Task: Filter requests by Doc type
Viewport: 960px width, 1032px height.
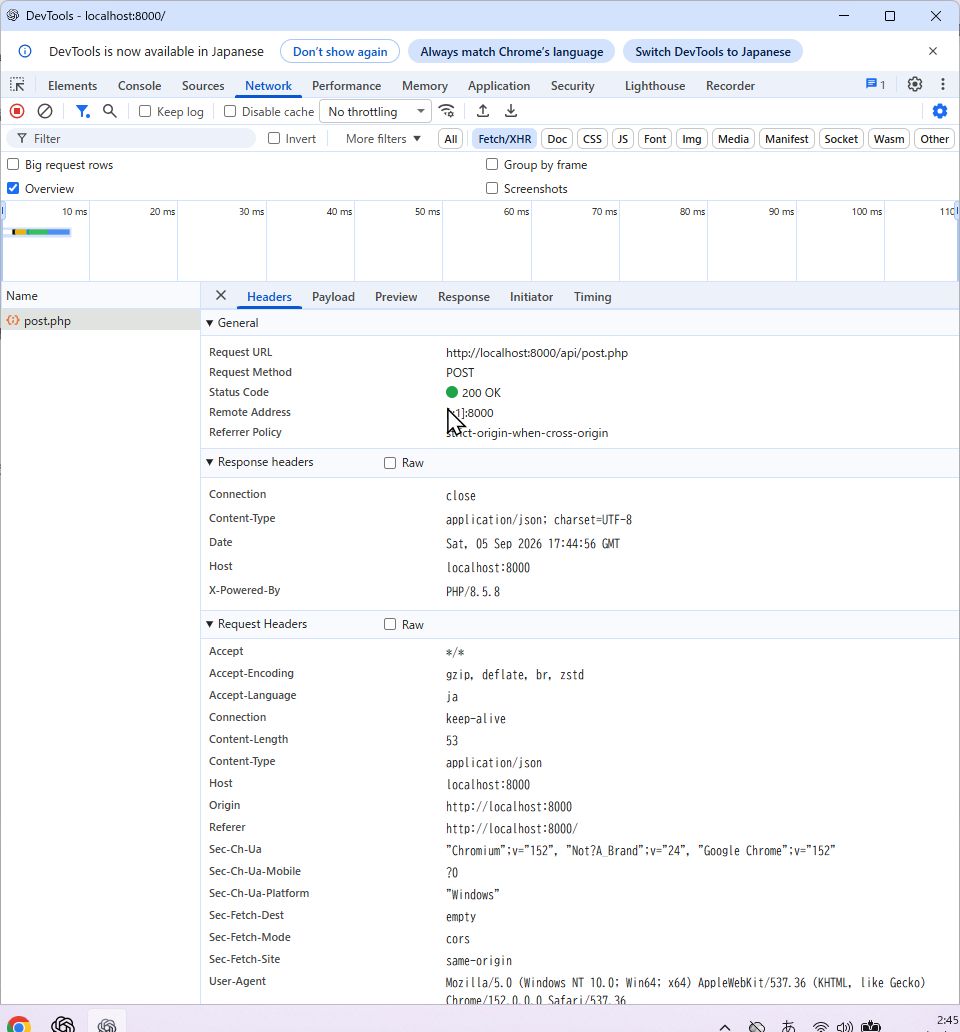Action: click(x=557, y=139)
